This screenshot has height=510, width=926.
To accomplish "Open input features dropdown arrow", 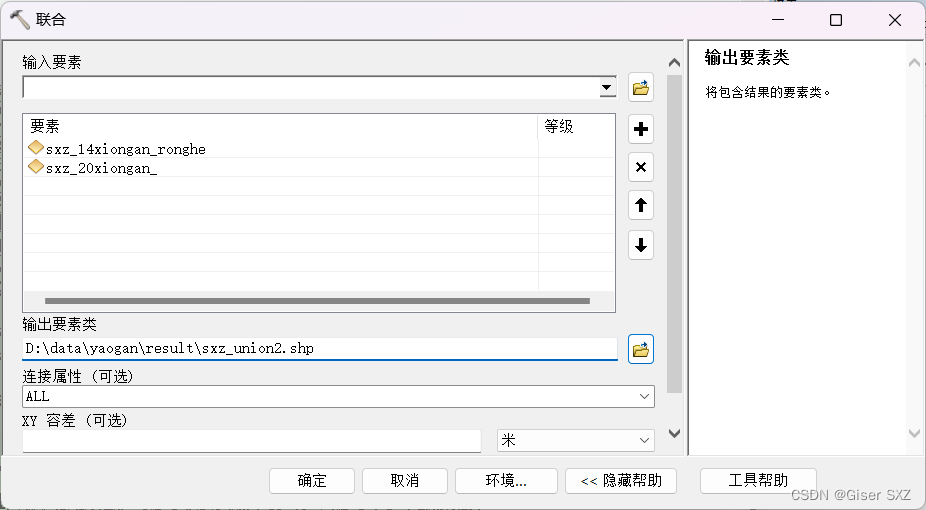I will pos(607,87).
